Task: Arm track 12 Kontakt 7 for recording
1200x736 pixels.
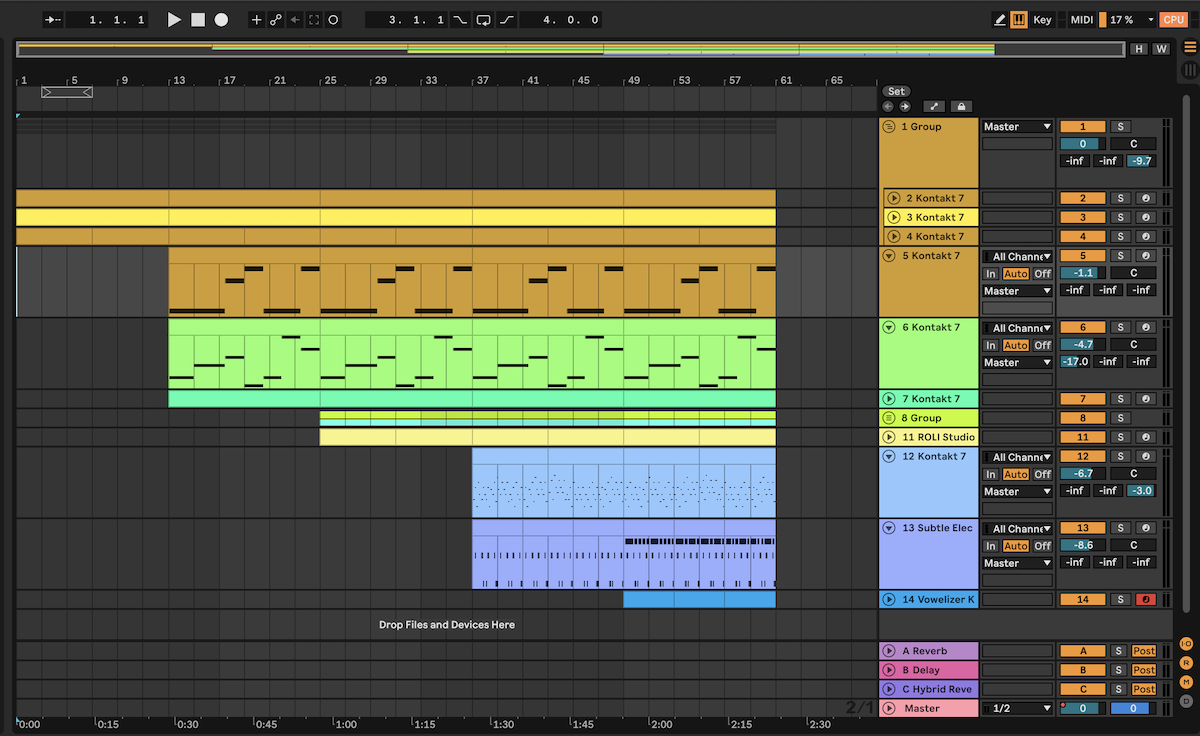Action: pos(1146,456)
